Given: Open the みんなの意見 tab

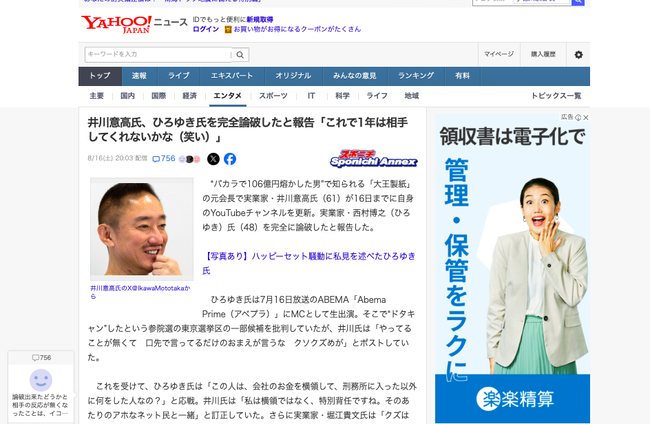Looking at the screenshot, I should 355,76.
